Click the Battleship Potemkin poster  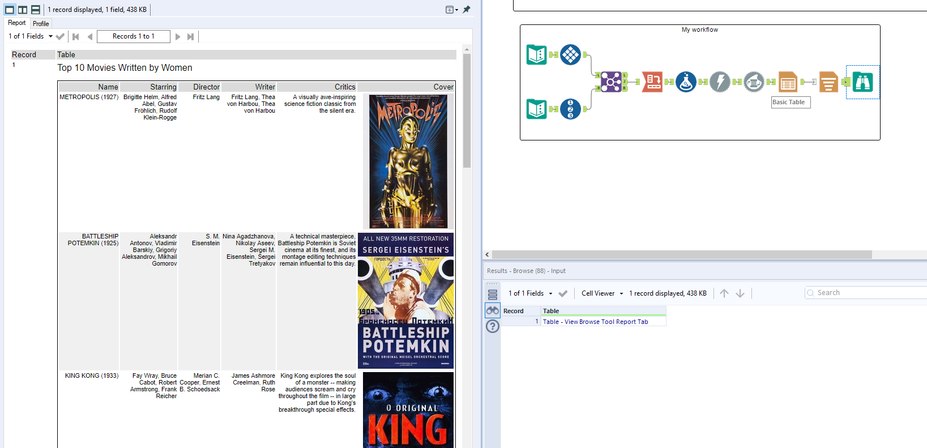[406, 301]
